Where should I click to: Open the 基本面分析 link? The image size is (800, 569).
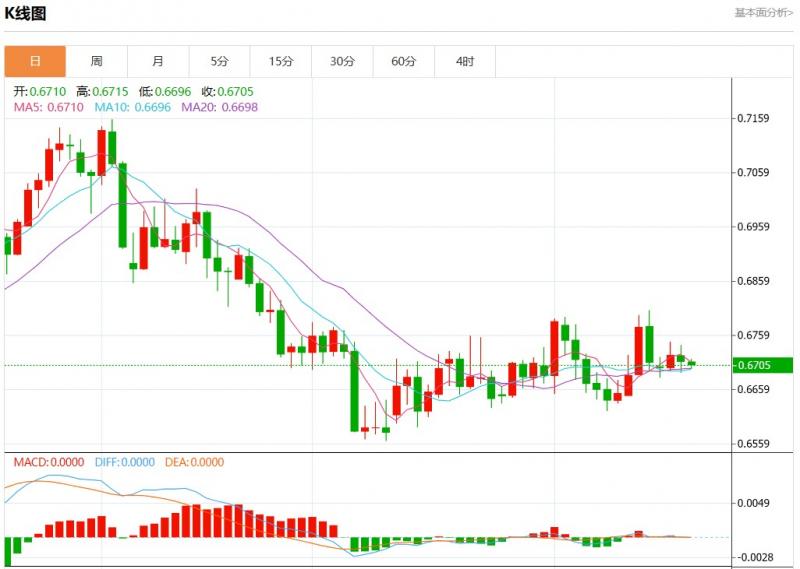764,13
